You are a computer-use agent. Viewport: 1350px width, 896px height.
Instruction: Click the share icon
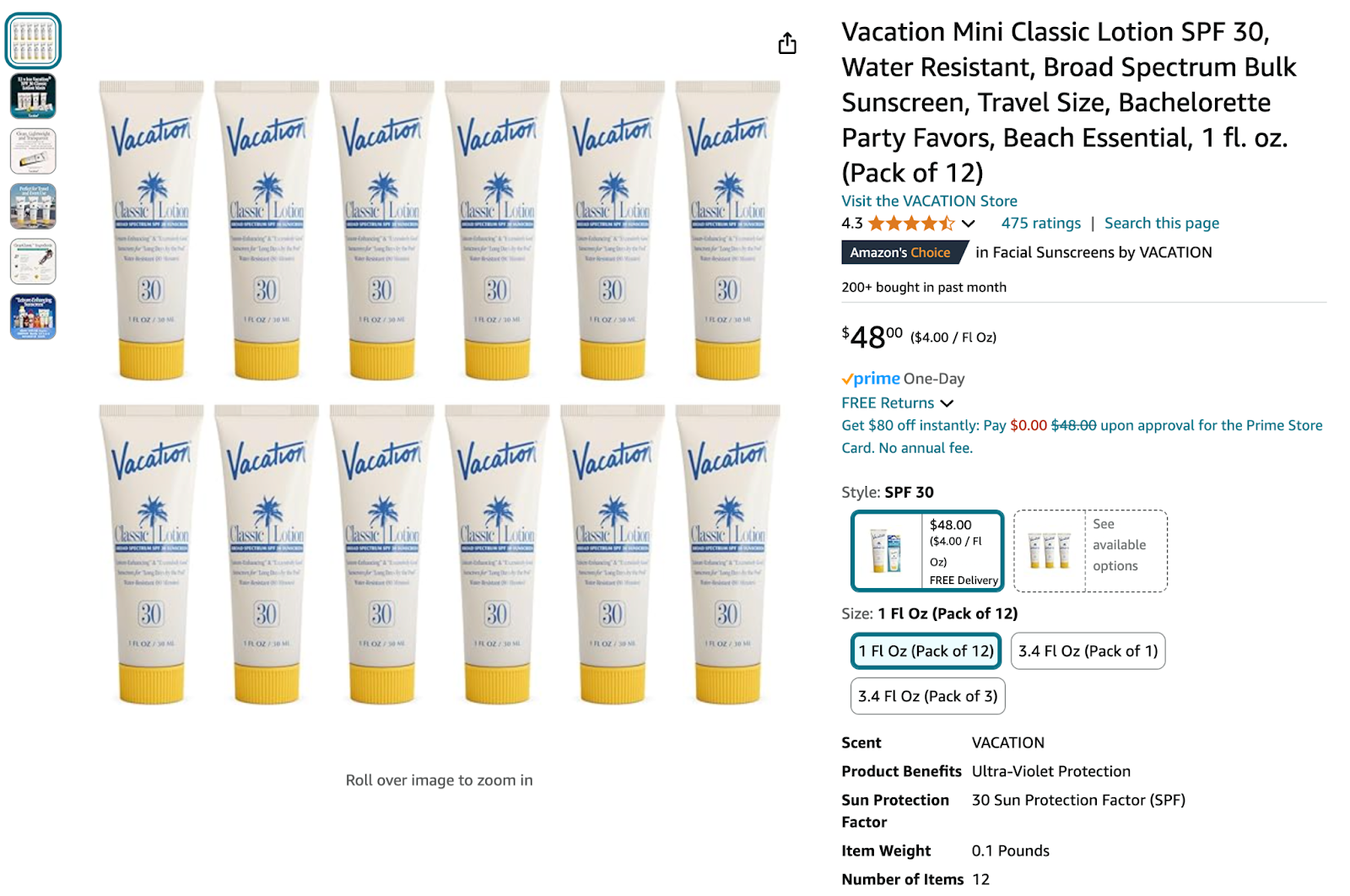point(787,42)
